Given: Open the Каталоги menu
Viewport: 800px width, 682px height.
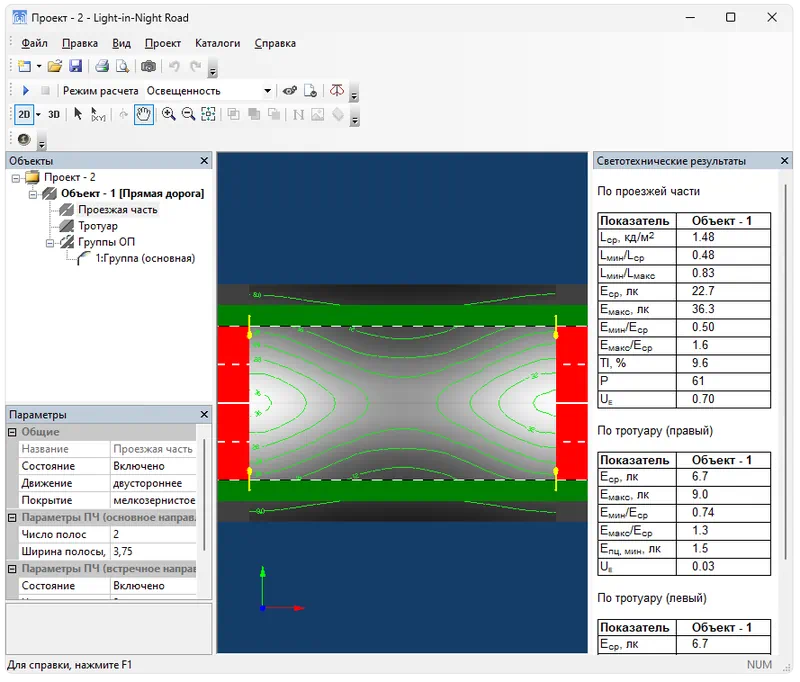Looking at the screenshot, I should (x=217, y=43).
